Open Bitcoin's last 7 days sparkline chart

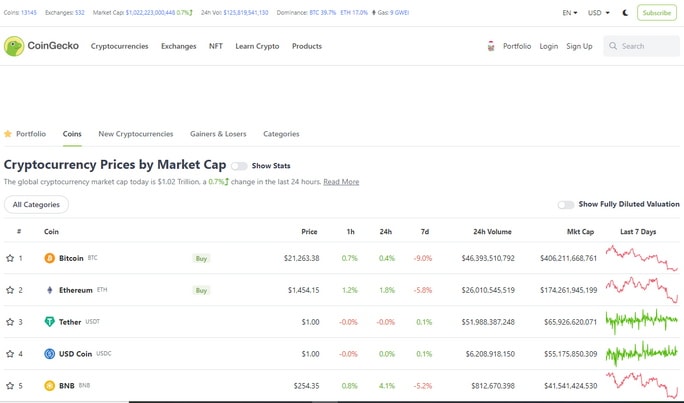[642, 258]
